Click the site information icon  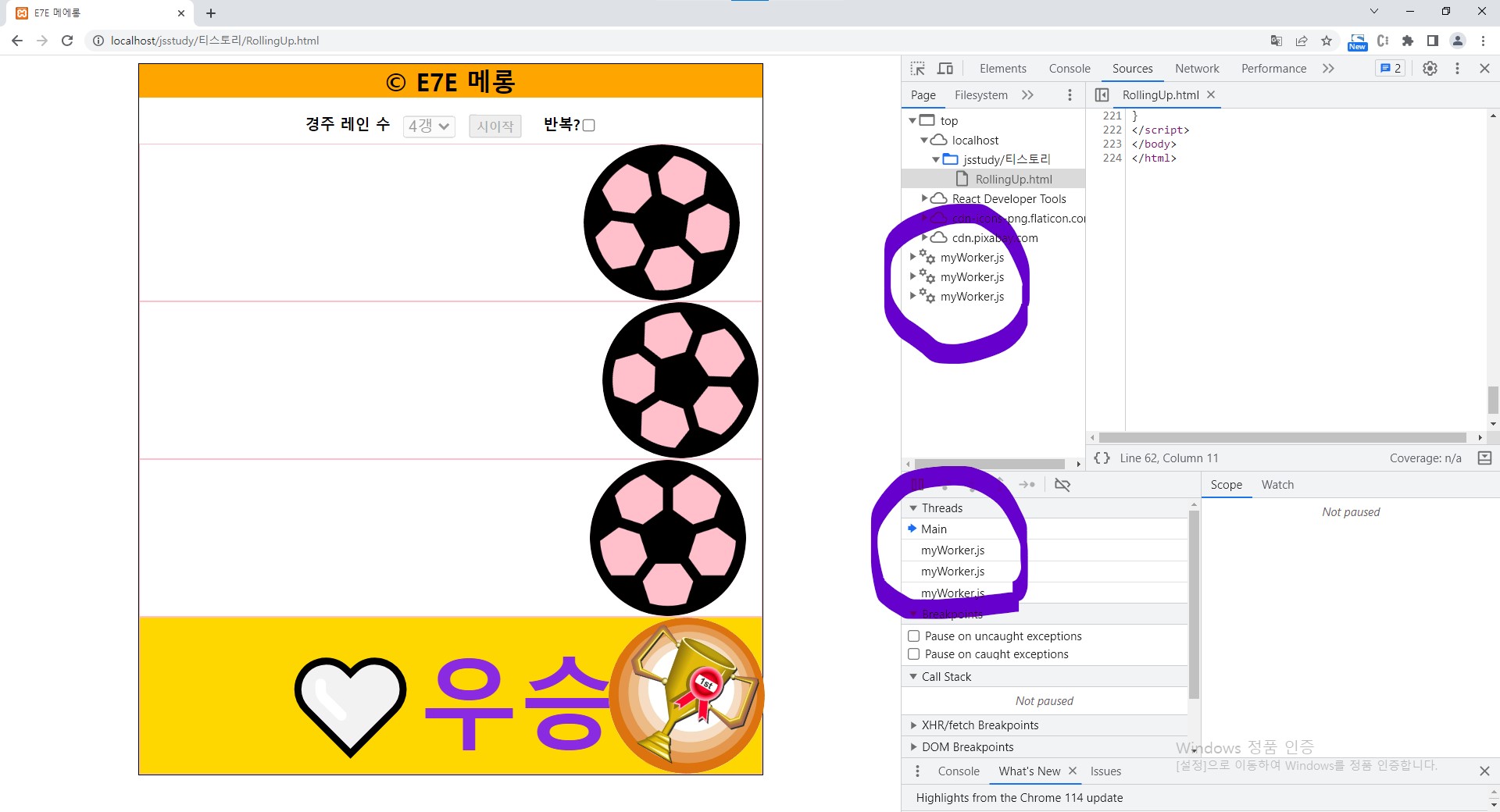(98, 41)
